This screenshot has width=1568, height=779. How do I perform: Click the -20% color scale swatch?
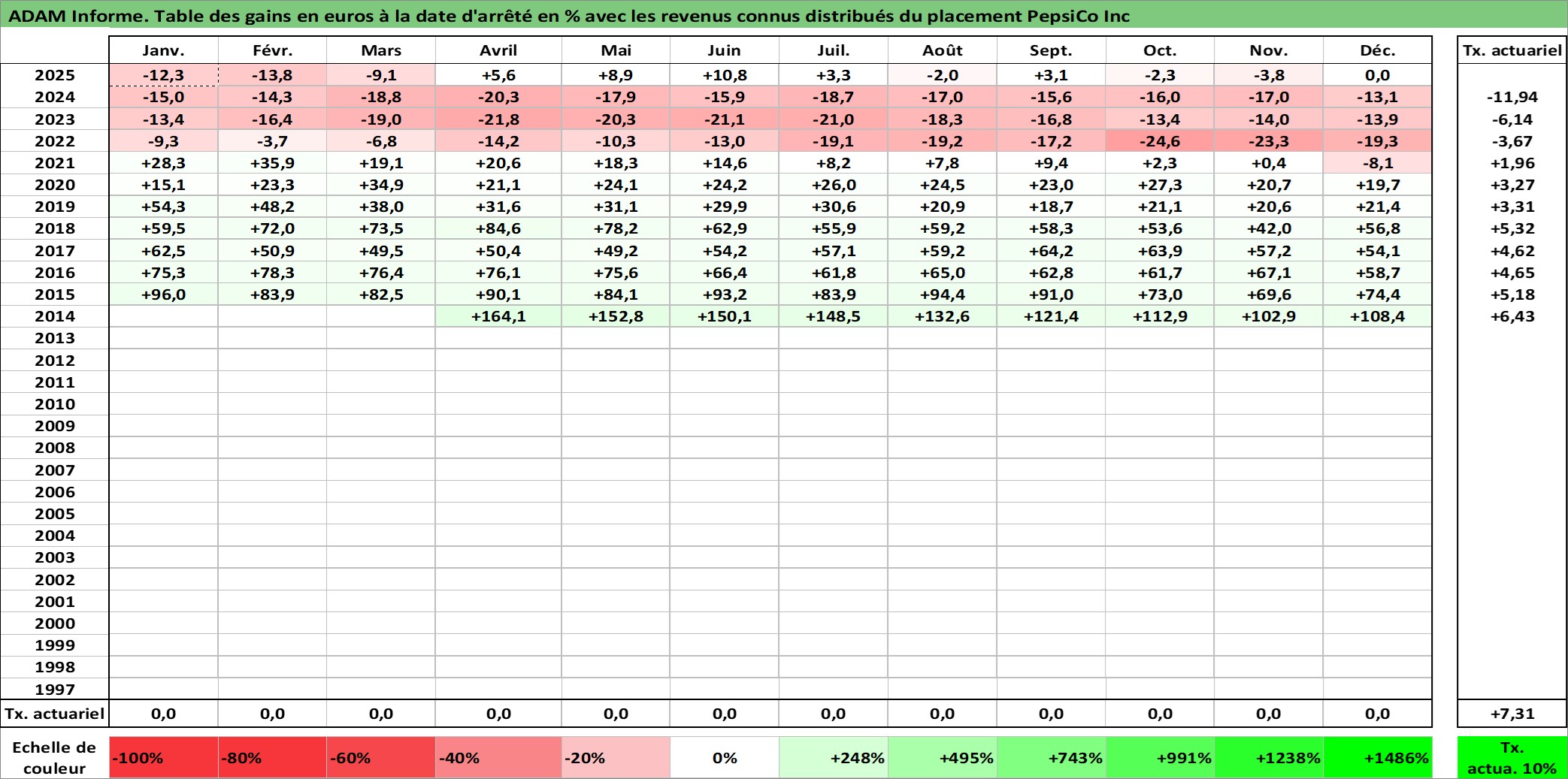(616, 757)
